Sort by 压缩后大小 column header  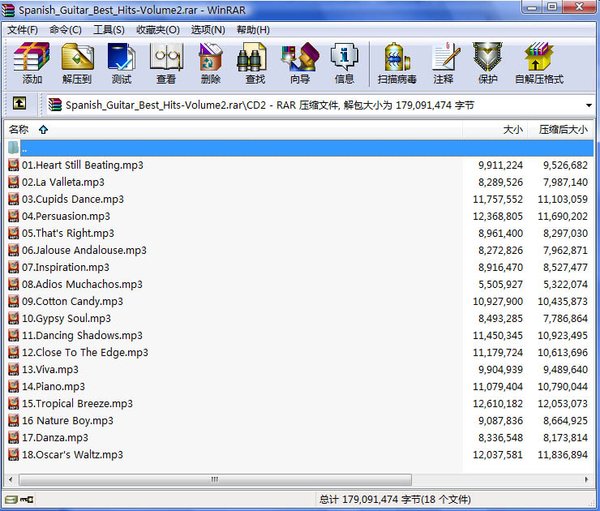(561, 130)
